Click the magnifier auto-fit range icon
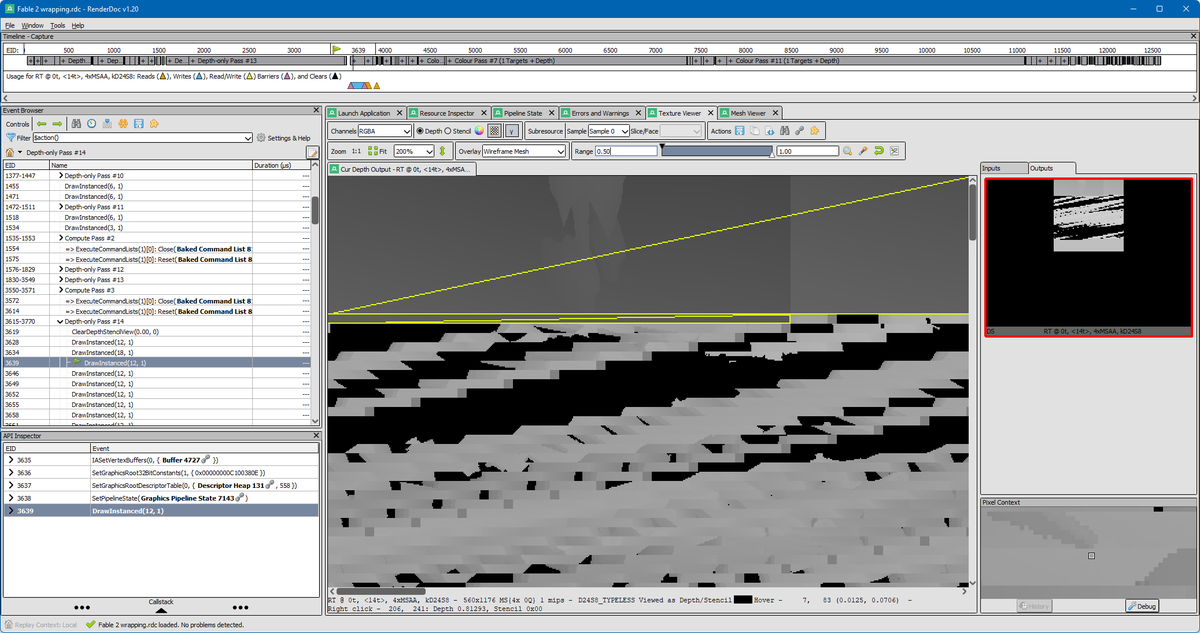 (847, 151)
